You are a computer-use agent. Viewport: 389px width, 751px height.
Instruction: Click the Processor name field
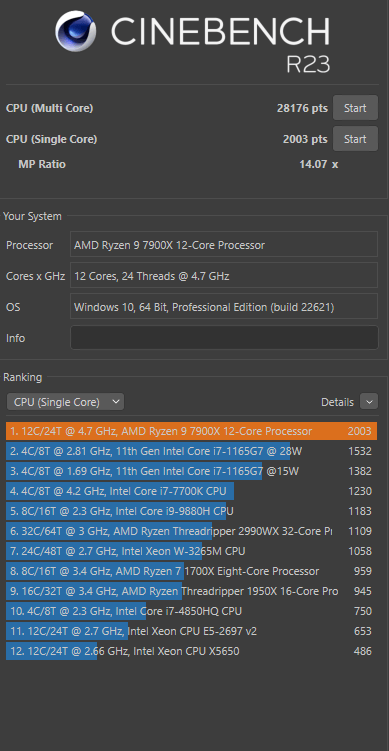pos(224,245)
